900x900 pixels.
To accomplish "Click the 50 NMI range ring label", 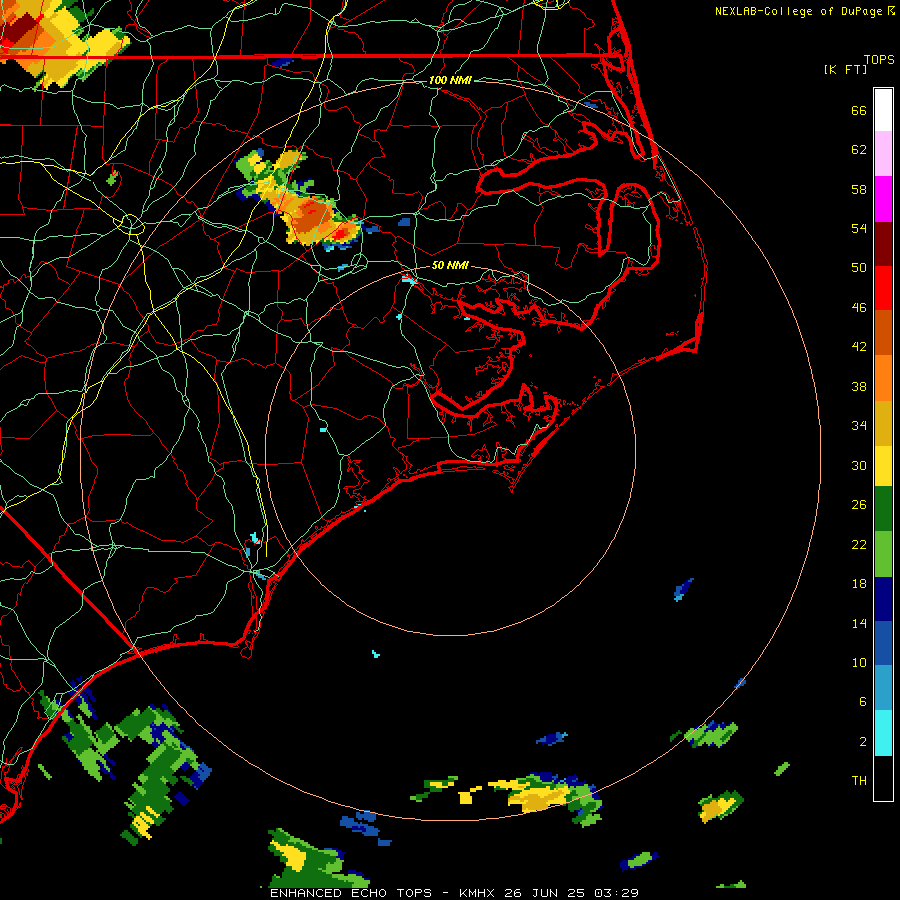I will (450, 265).
